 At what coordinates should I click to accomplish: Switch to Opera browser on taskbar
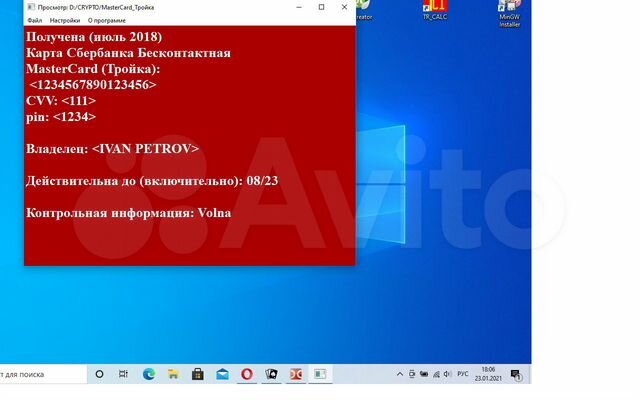click(x=247, y=374)
